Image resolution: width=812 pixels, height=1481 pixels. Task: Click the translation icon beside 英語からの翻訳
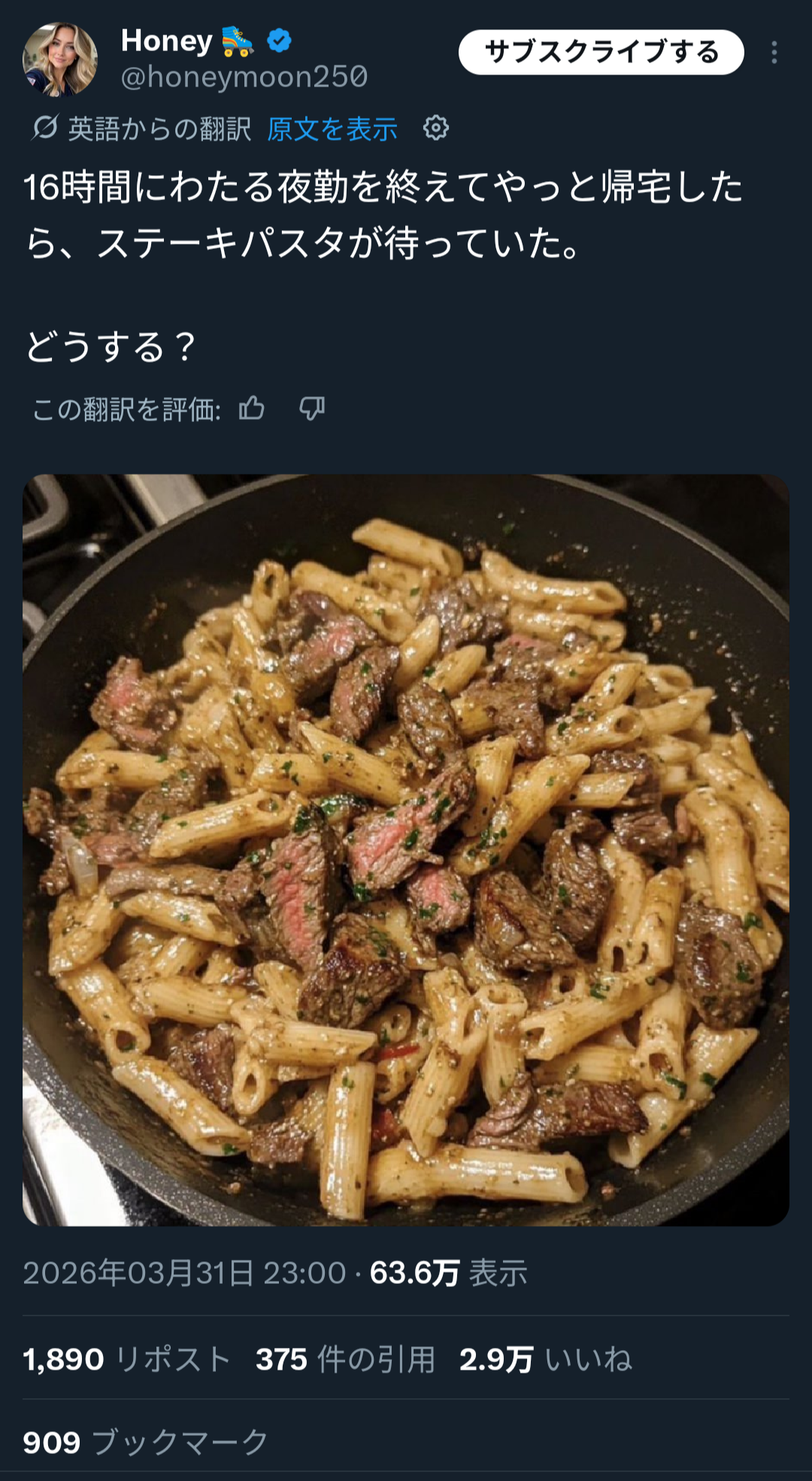(44, 128)
